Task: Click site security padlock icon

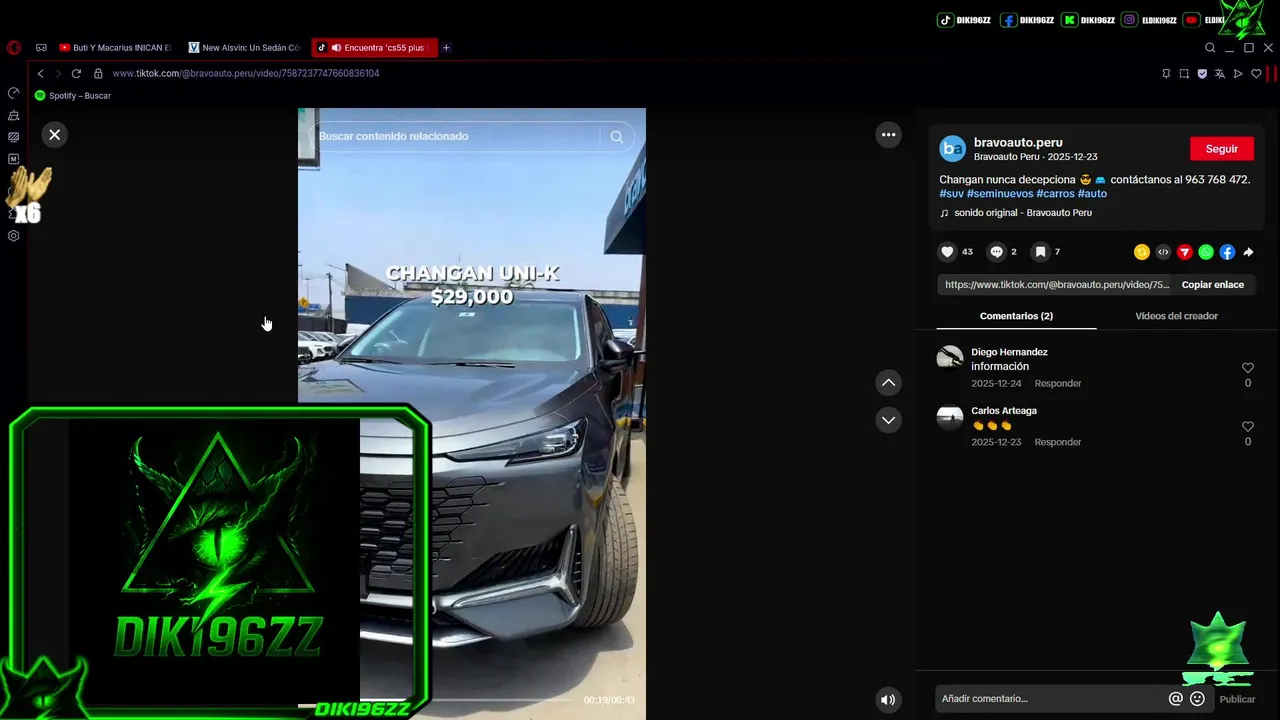Action: 98,73
